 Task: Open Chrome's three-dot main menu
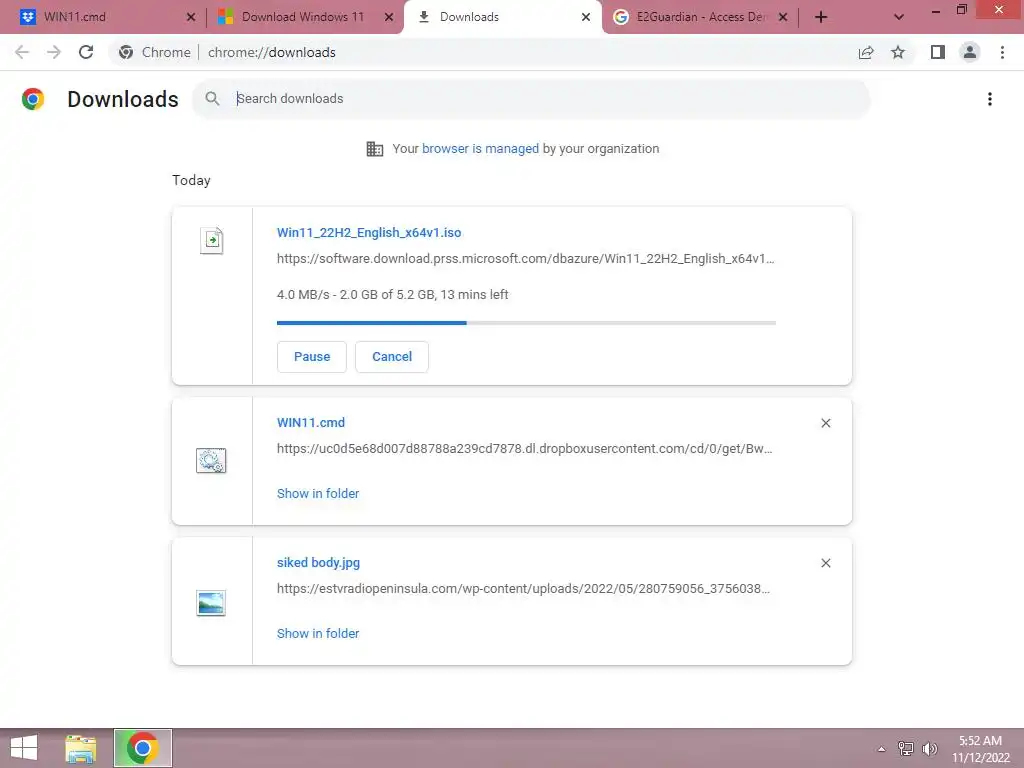pos(1002,52)
